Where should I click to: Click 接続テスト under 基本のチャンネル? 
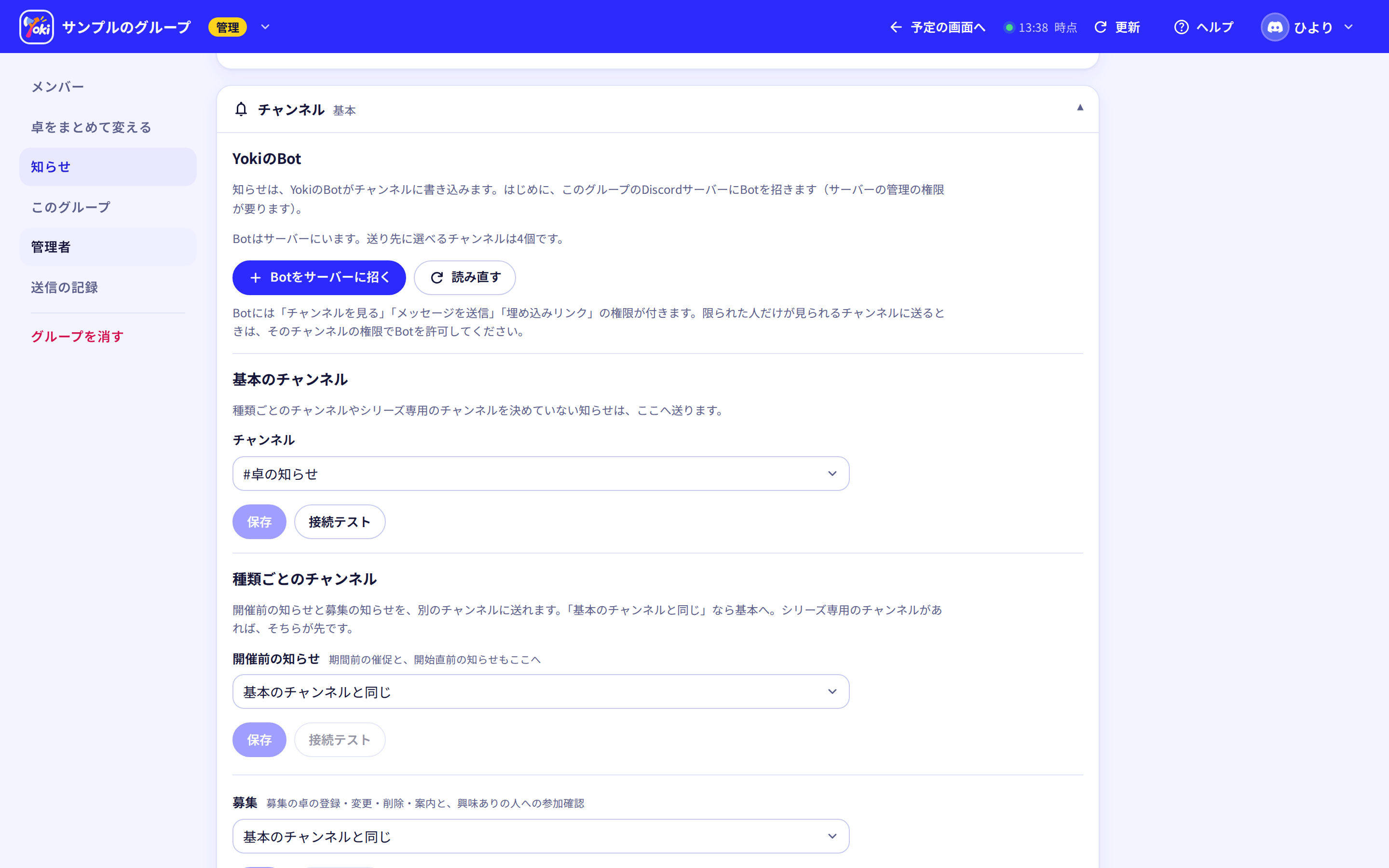point(340,522)
